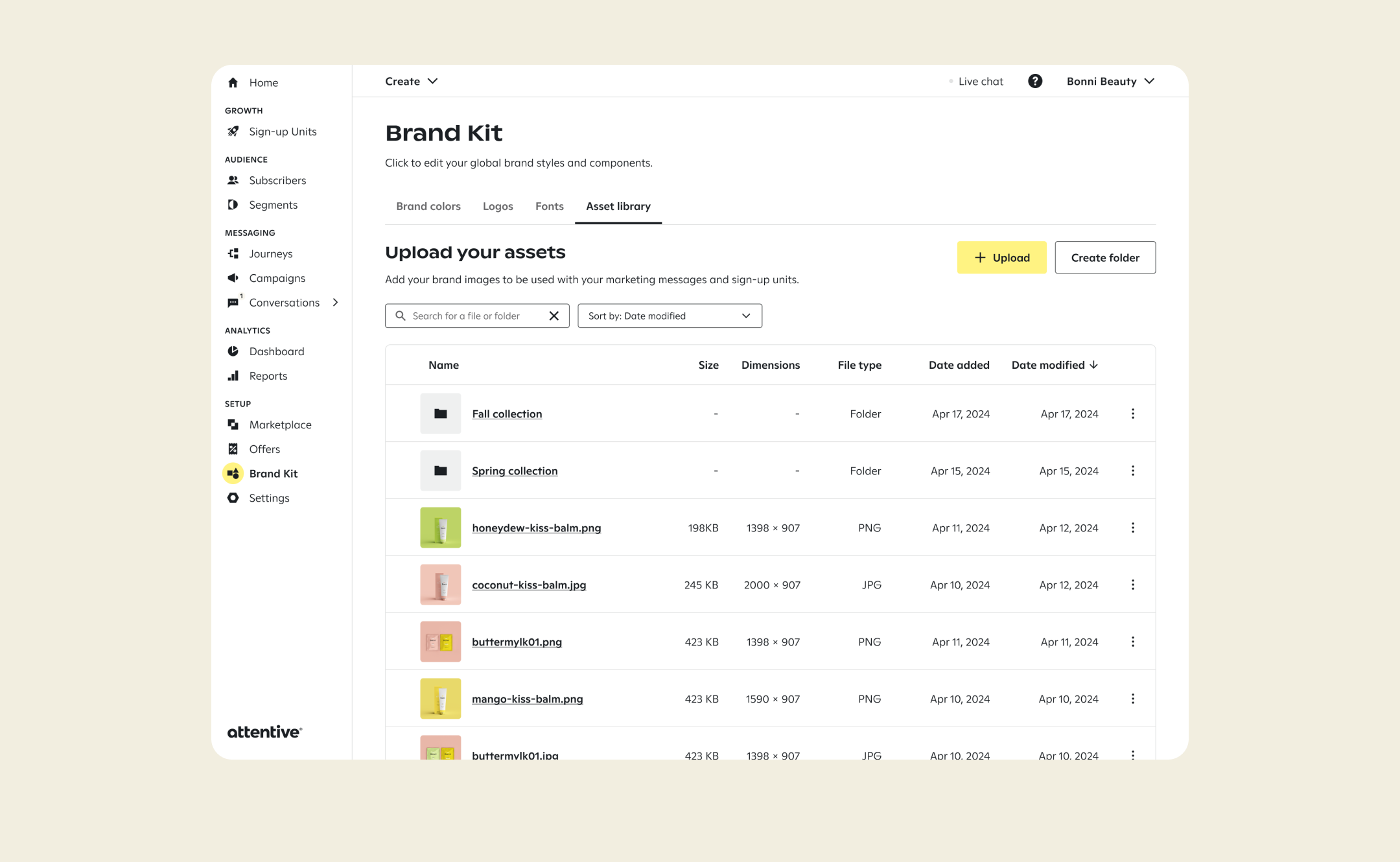Click the Dashboard pie chart icon
1400x862 pixels.
tap(233, 351)
